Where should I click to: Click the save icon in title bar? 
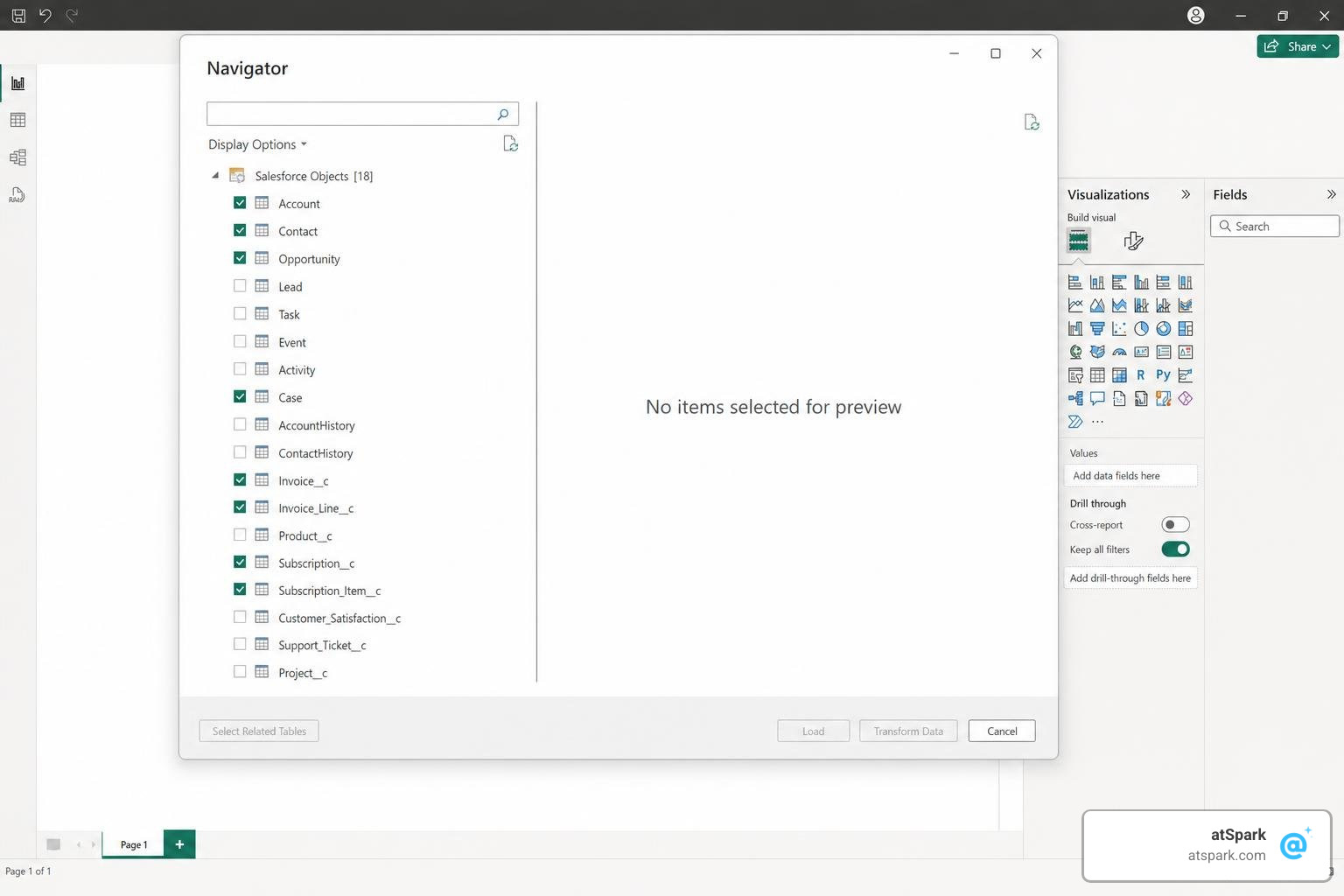tap(18, 15)
